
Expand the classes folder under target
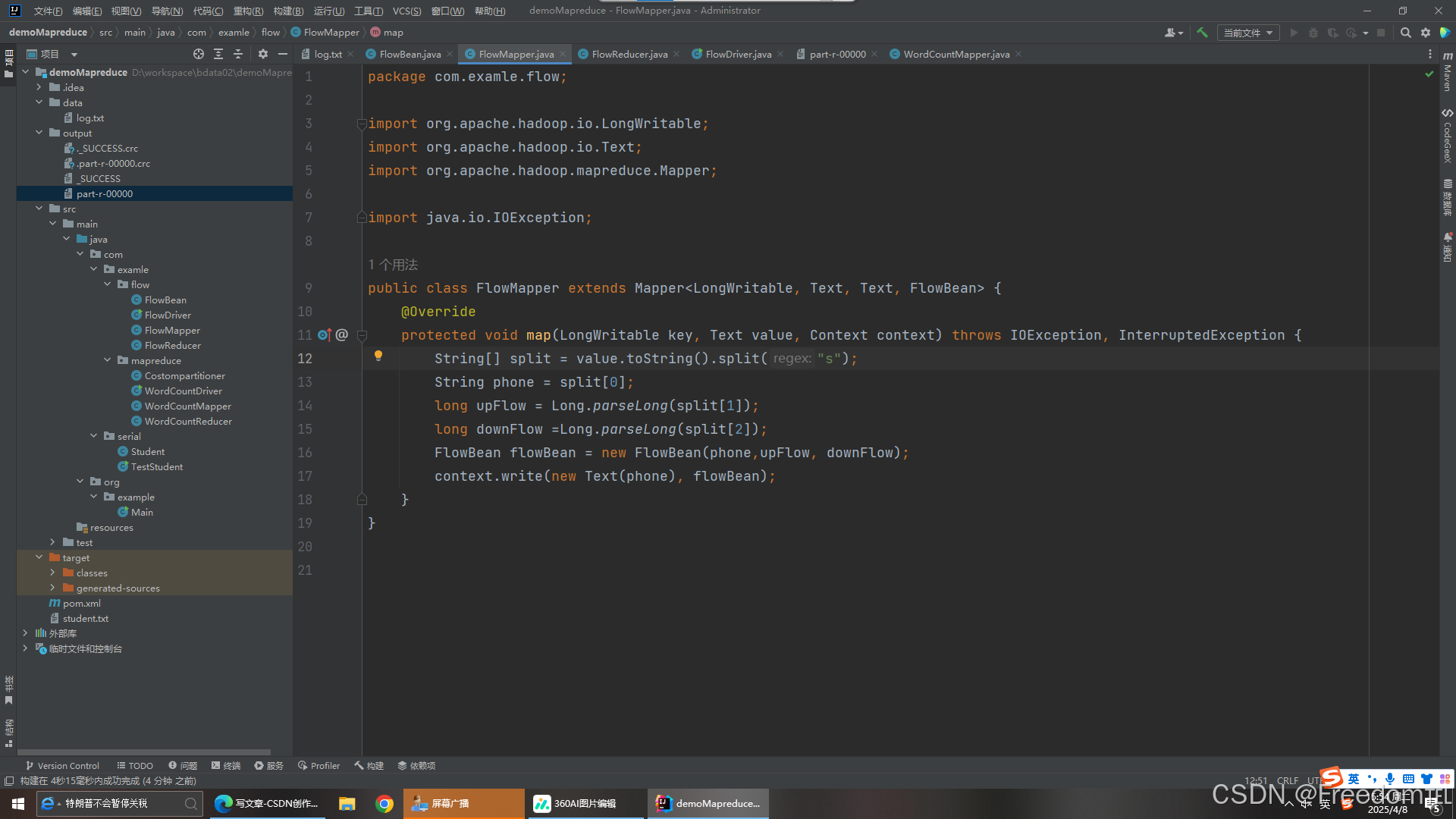tap(52, 573)
